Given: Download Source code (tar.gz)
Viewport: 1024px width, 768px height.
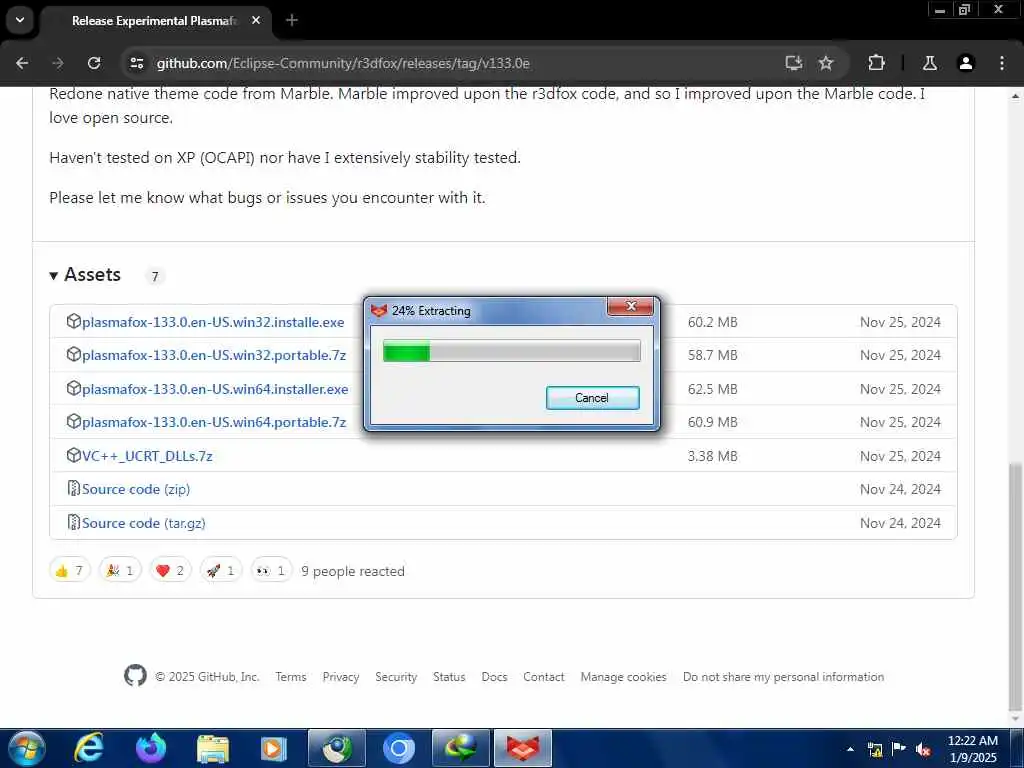Looking at the screenshot, I should click(x=144, y=523).
